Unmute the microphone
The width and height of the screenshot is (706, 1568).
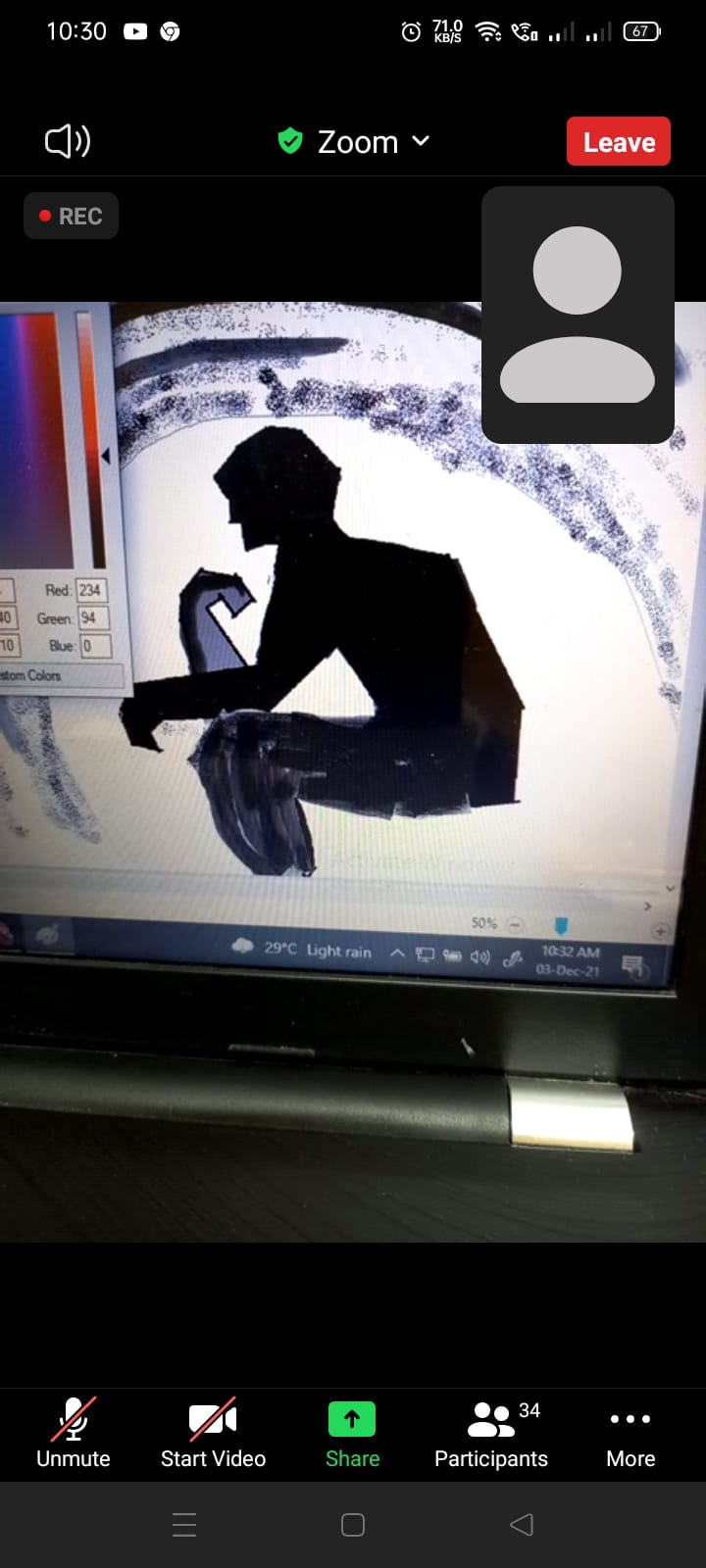pos(74,1433)
